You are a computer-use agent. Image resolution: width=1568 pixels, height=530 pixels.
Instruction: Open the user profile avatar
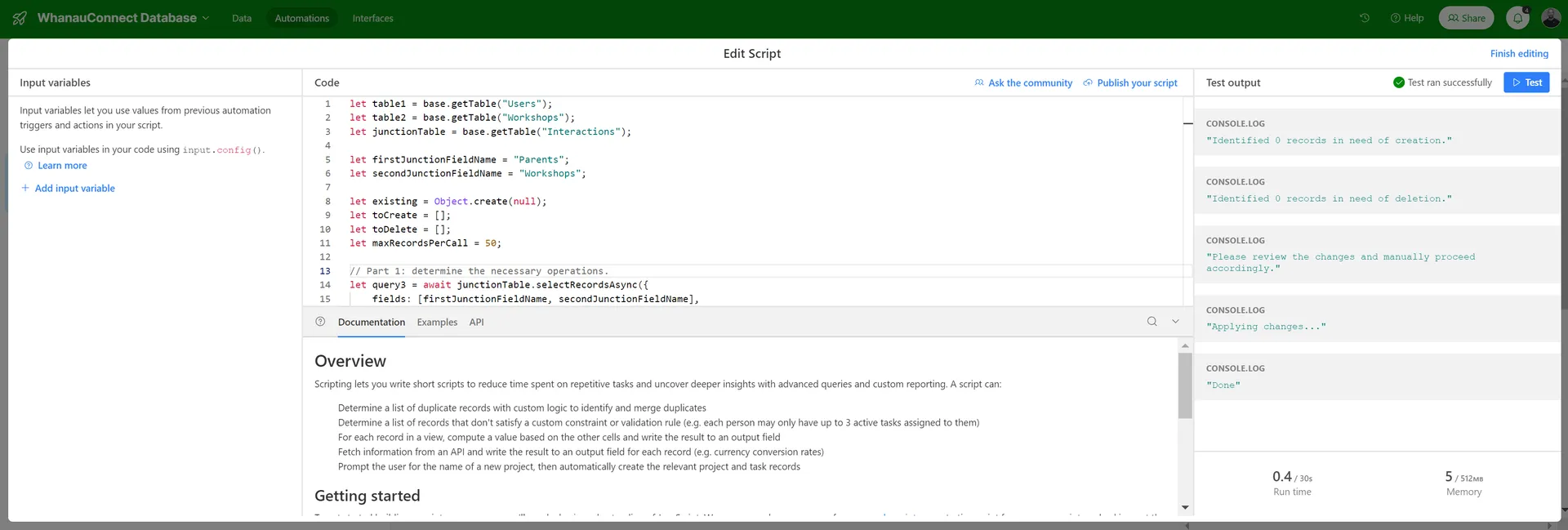(1551, 18)
